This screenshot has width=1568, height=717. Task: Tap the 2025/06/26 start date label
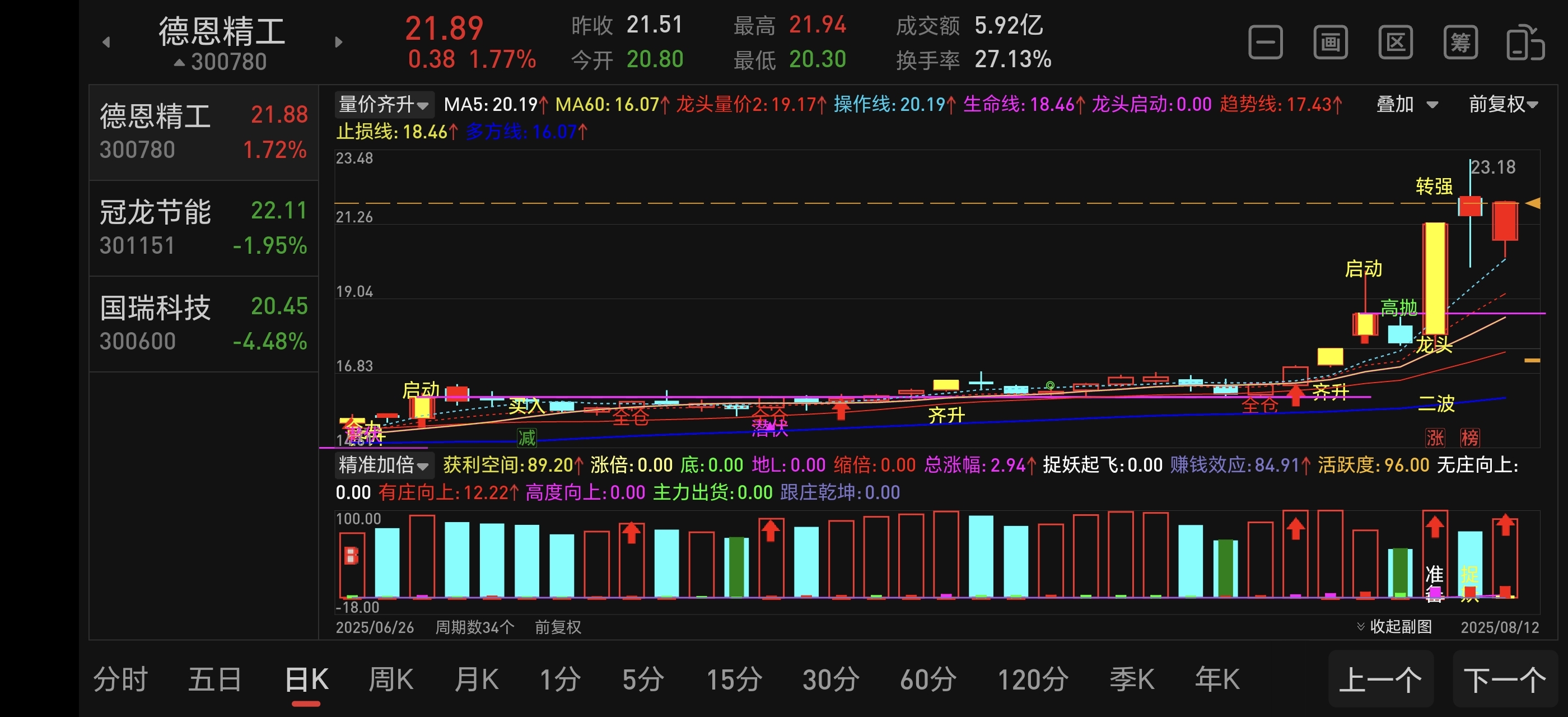pos(374,627)
